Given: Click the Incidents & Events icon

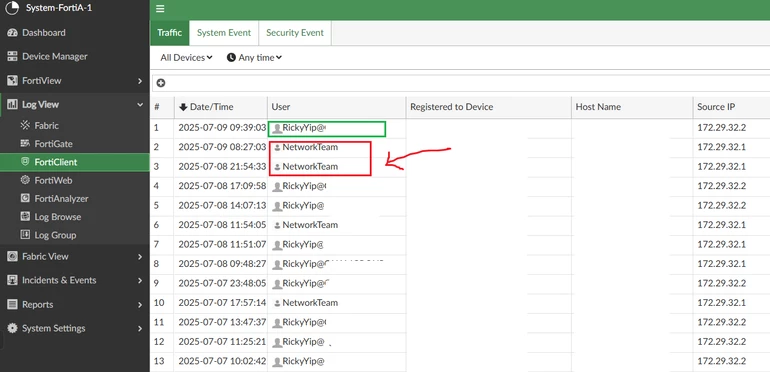Looking at the screenshot, I should coord(12,280).
